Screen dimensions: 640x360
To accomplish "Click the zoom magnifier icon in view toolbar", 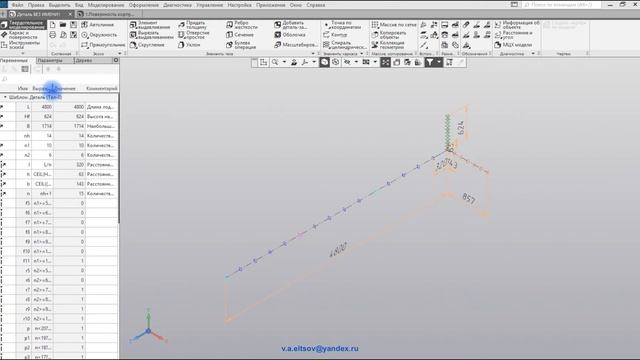I will click(x=275, y=62).
